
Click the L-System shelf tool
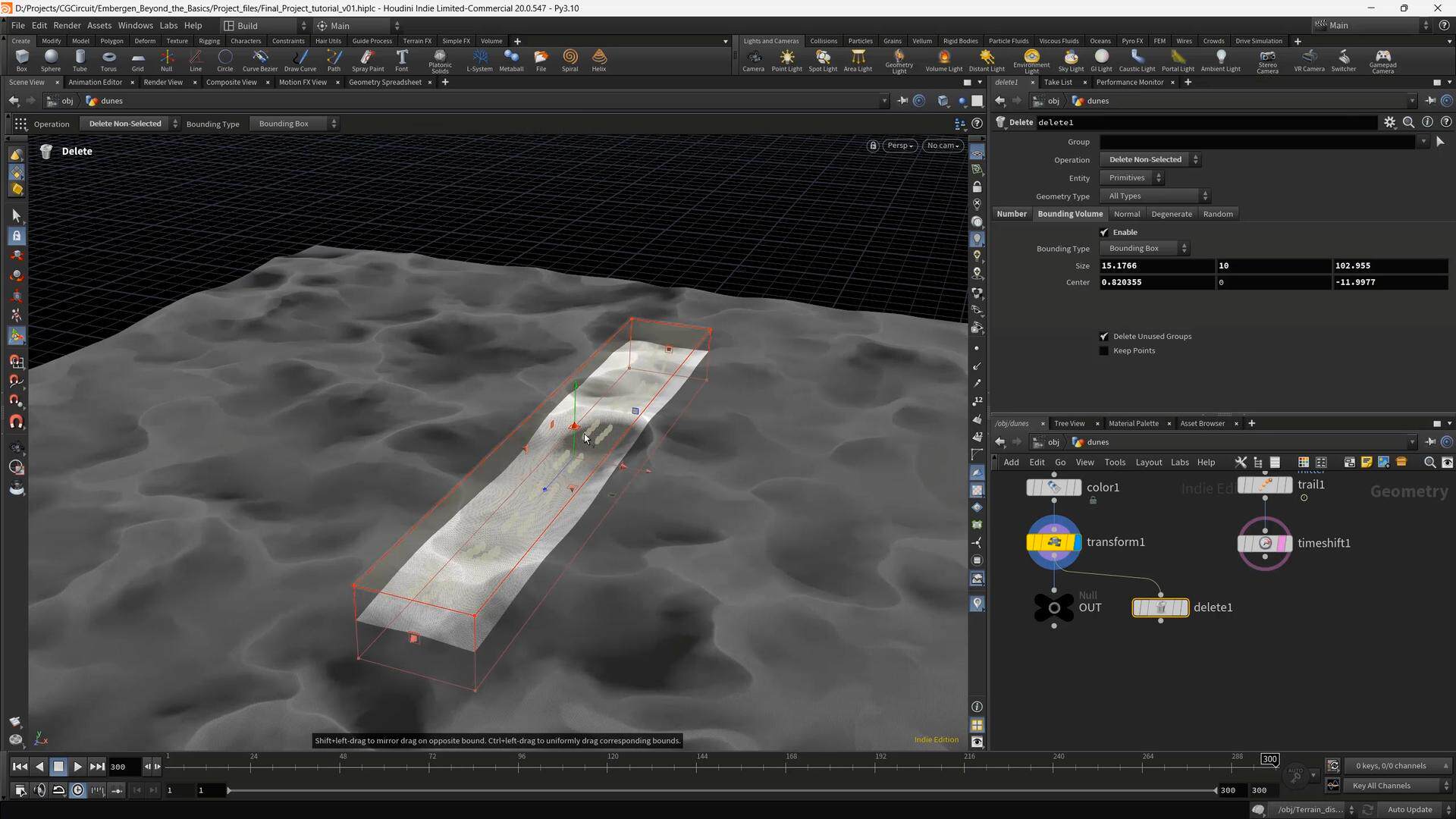(479, 60)
